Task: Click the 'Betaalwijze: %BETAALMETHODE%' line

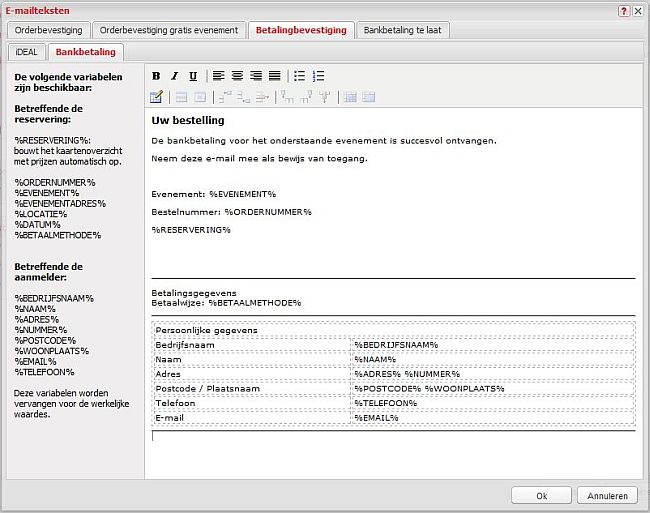Action: [x=226, y=303]
